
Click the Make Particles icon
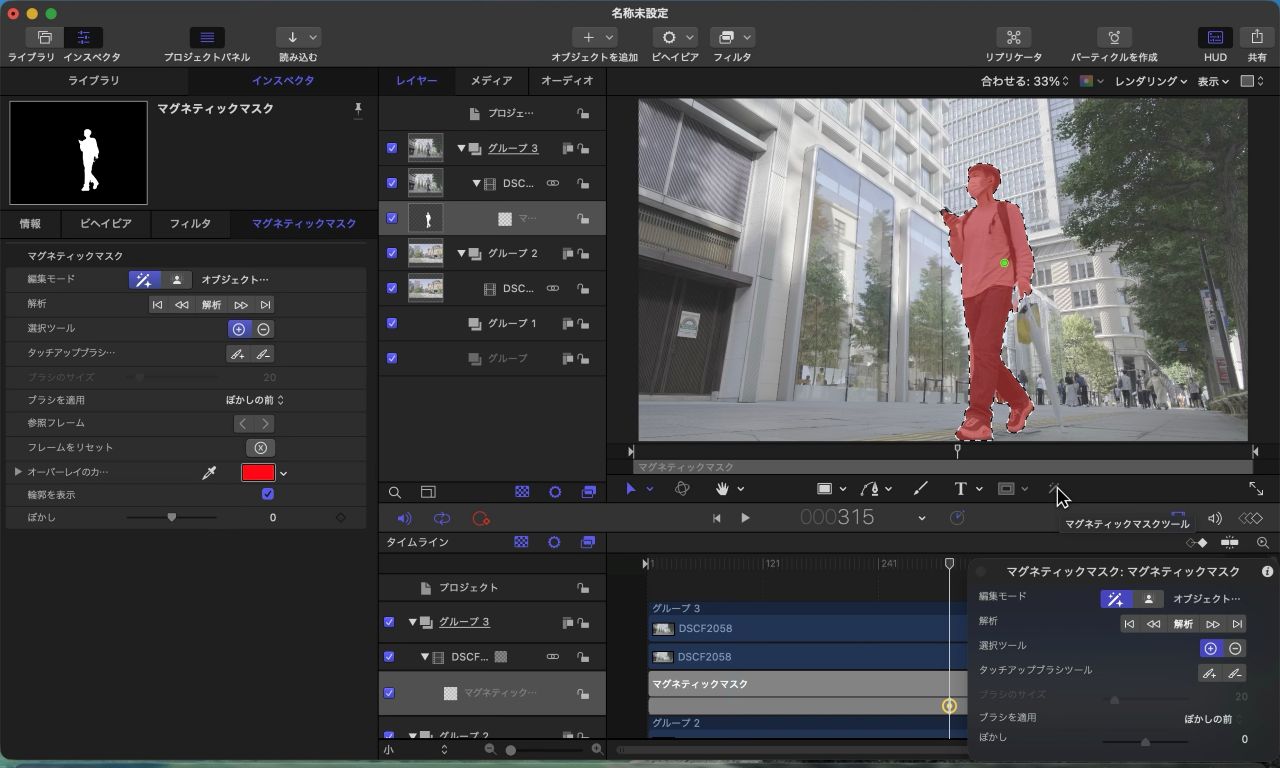click(x=1113, y=38)
